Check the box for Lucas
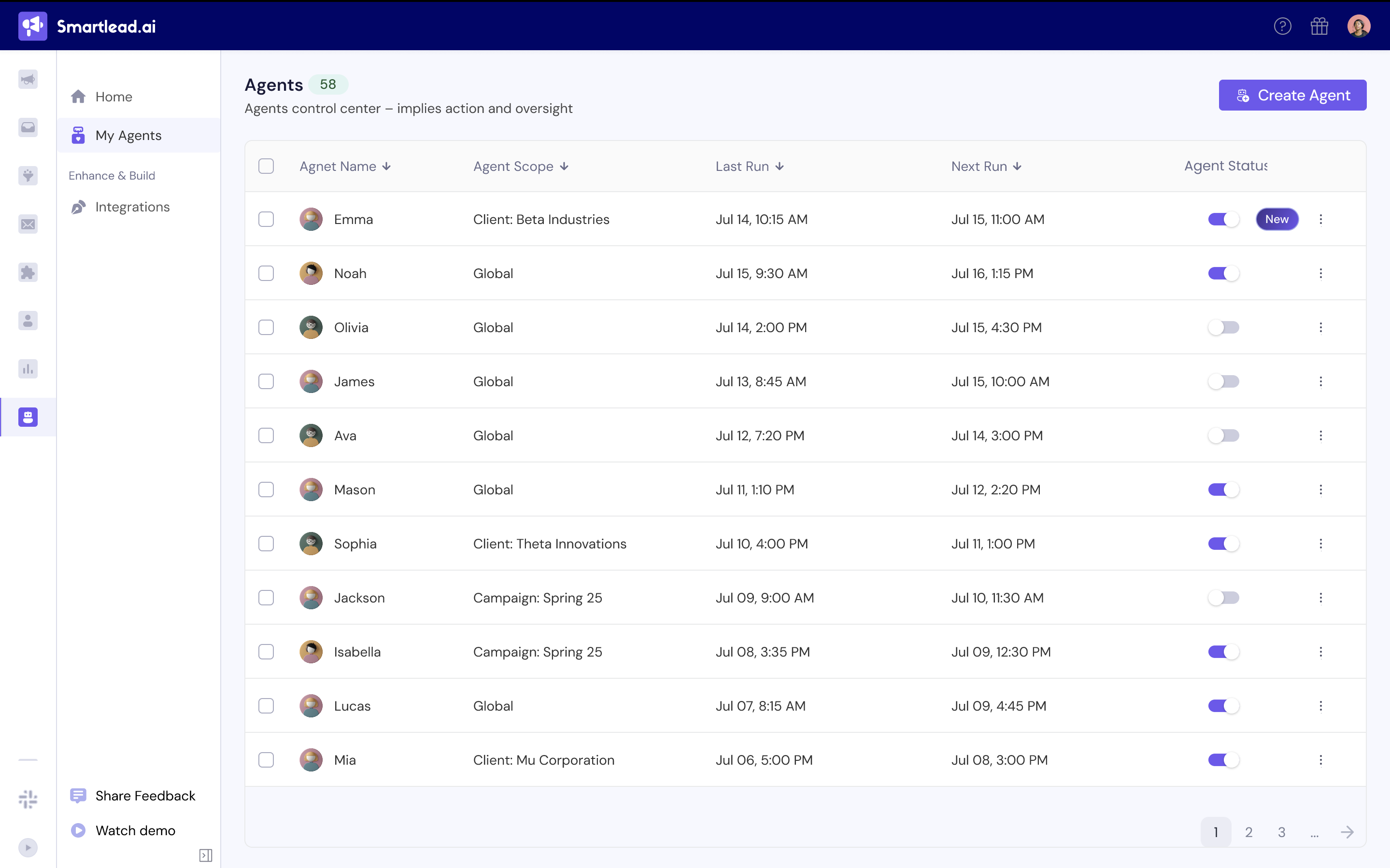Screen dimensions: 1390x868 tap(266, 706)
